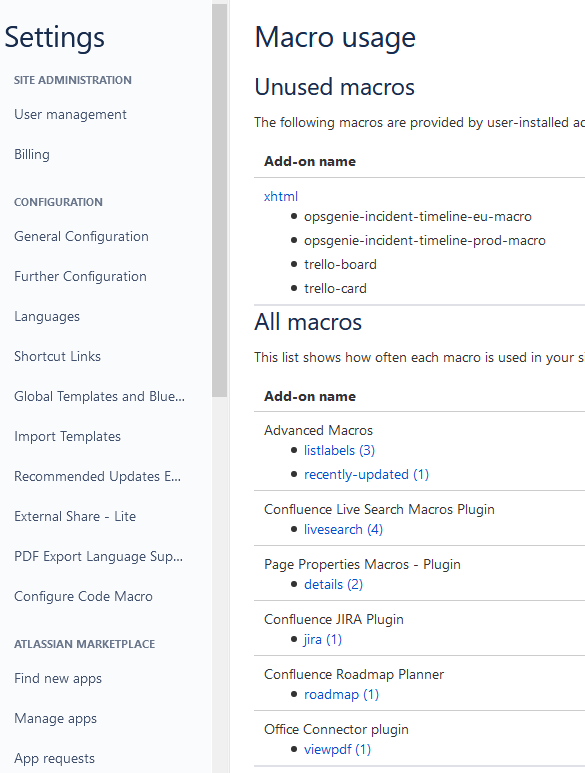Click the Settings sidebar title

[55, 37]
